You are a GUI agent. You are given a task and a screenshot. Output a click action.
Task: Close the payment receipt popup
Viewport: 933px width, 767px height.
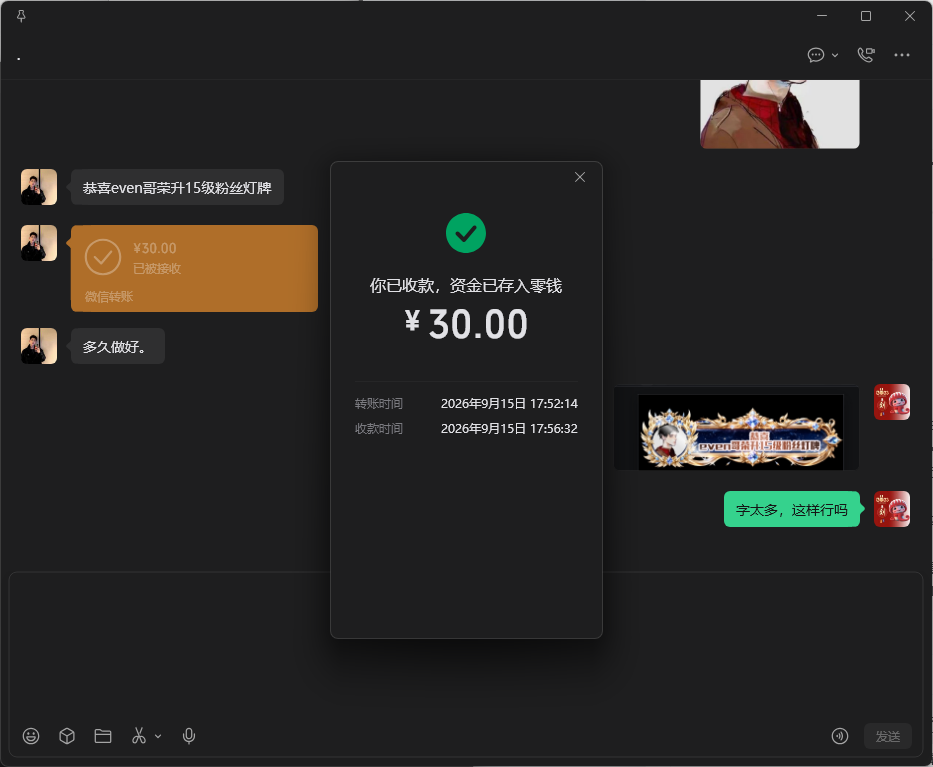(x=580, y=177)
